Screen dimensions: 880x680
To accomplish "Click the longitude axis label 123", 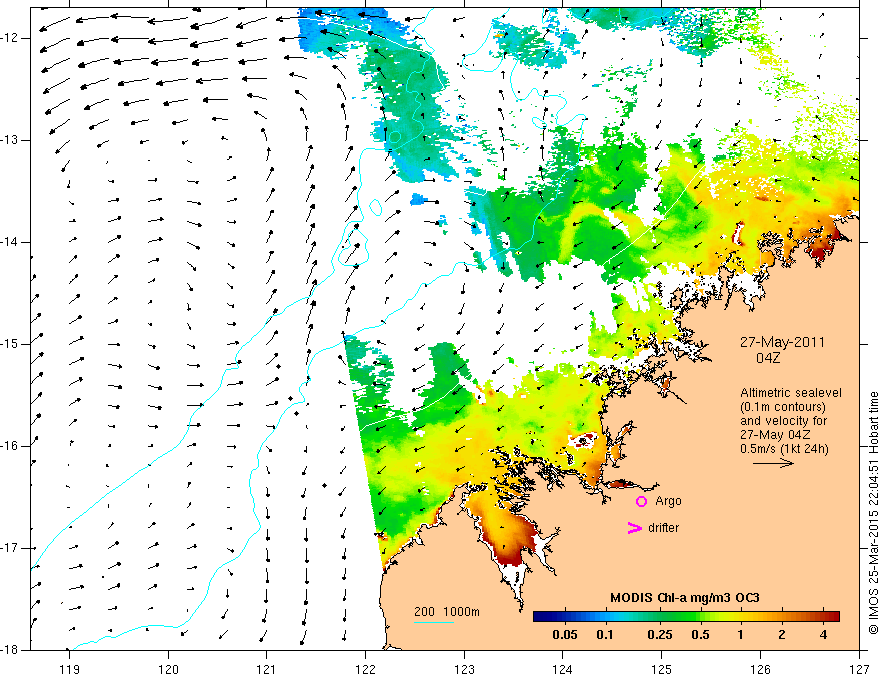I will point(464,669).
